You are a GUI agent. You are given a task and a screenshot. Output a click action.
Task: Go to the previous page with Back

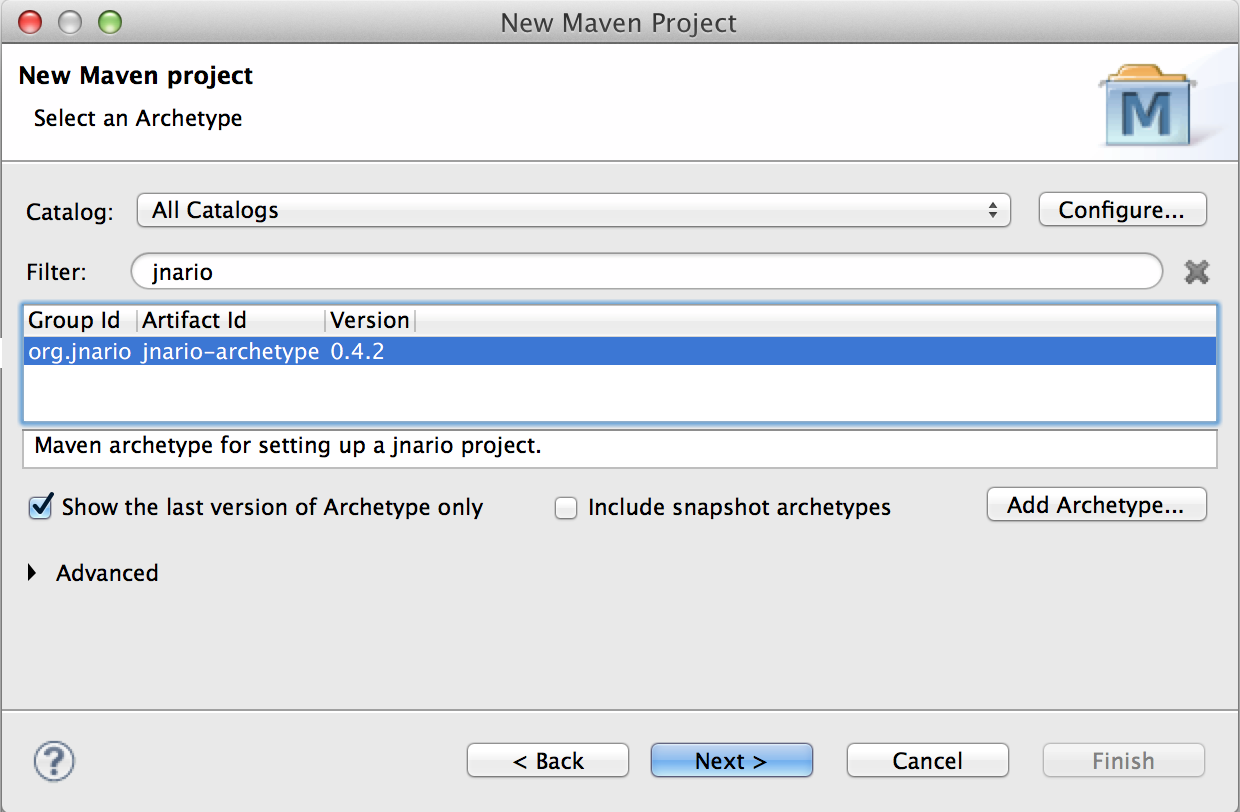pyautogui.click(x=547, y=761)
